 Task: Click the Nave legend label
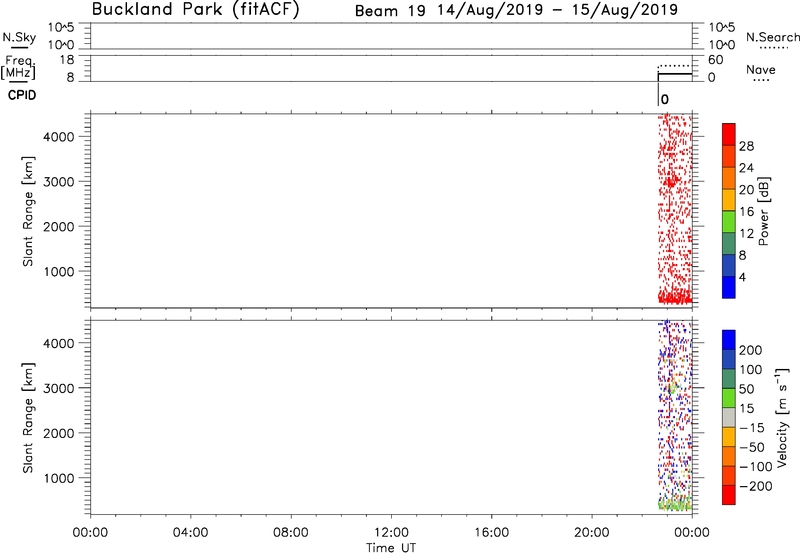tap(761, 70)
